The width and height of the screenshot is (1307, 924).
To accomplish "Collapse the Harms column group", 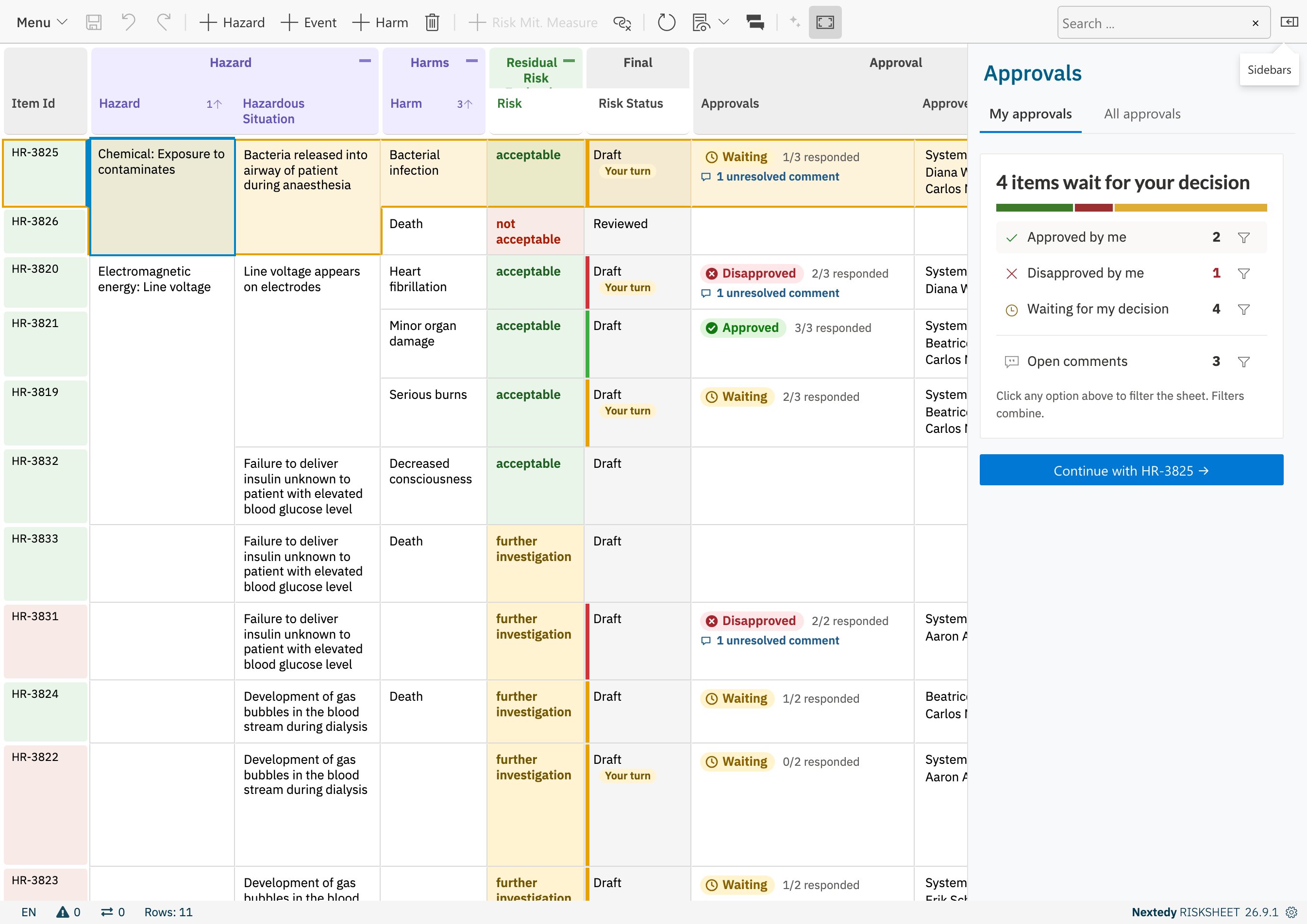I will coord(472,60).
